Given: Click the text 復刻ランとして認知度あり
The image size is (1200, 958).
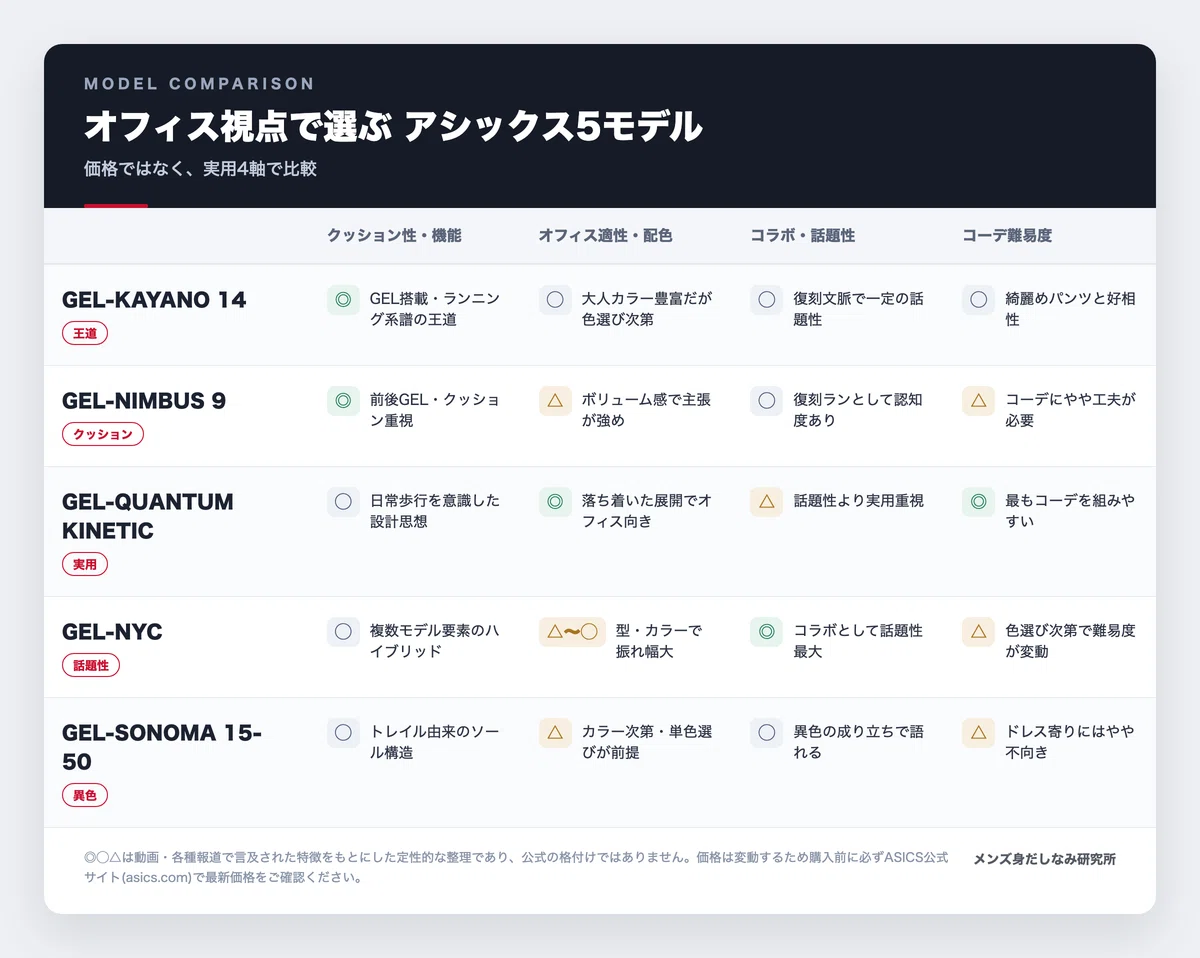Looking at the screenshot, I should 858,410.
